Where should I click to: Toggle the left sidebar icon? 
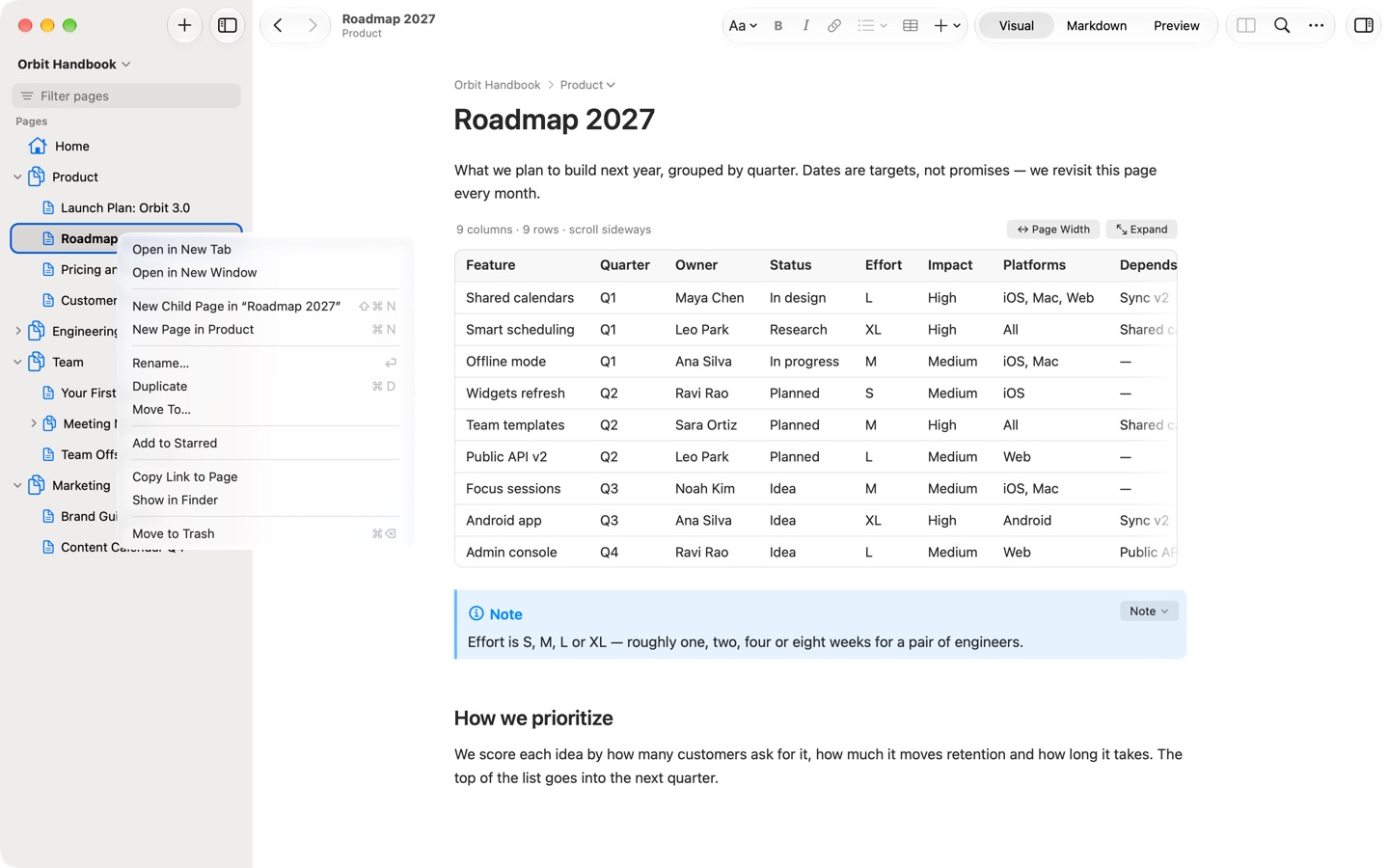click(228, 25)
